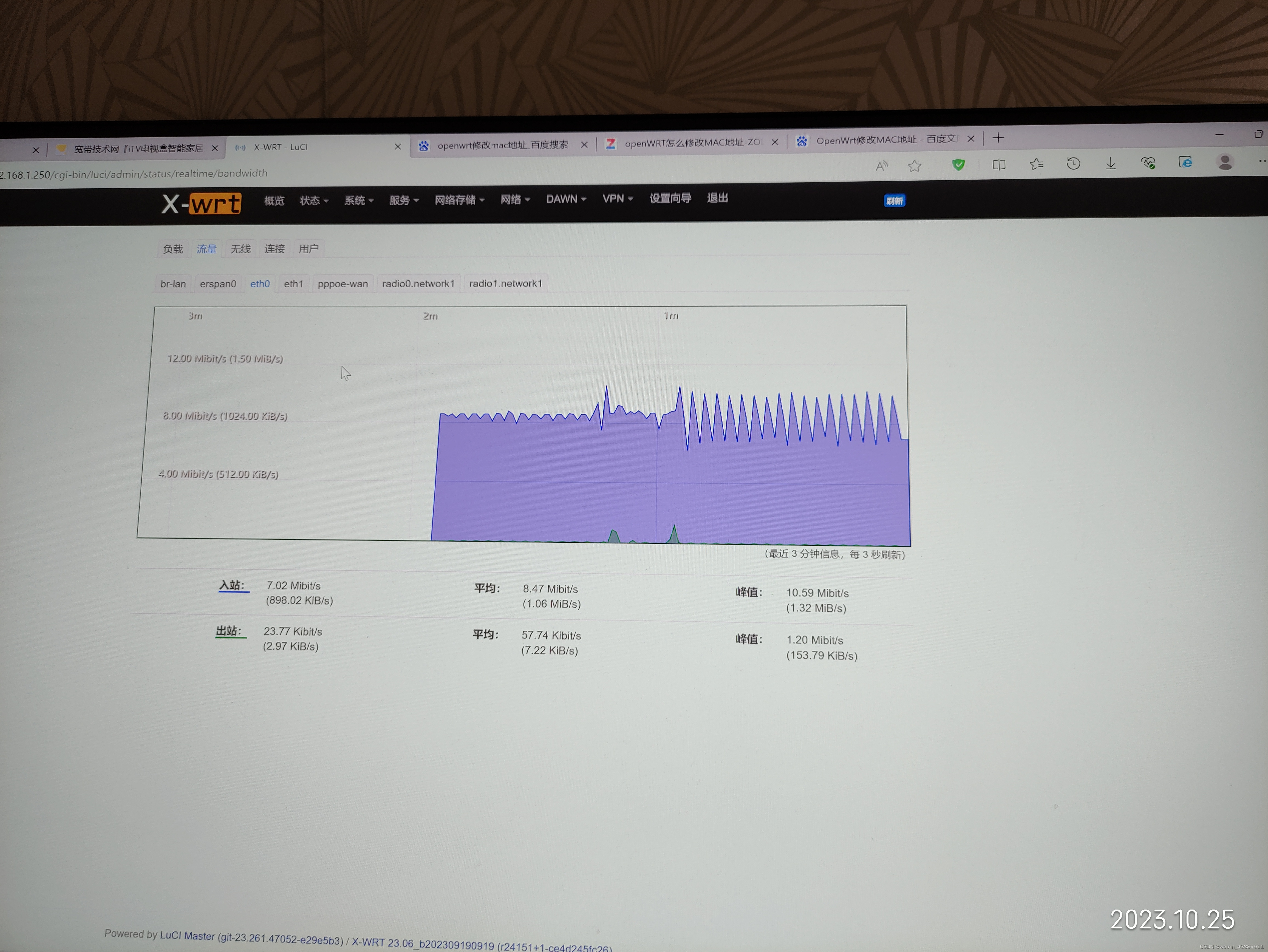The image size is (1268, 952).
Task: Expand the 状态 dropdown menu
Action: coord(313,201)
